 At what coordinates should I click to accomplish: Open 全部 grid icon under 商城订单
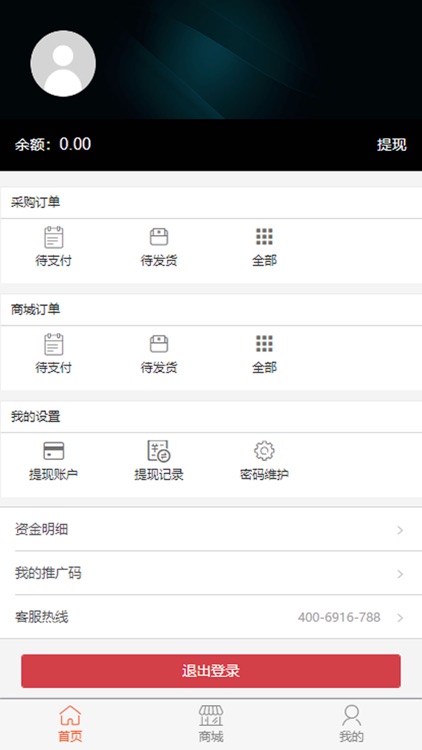tap(264, 343)
